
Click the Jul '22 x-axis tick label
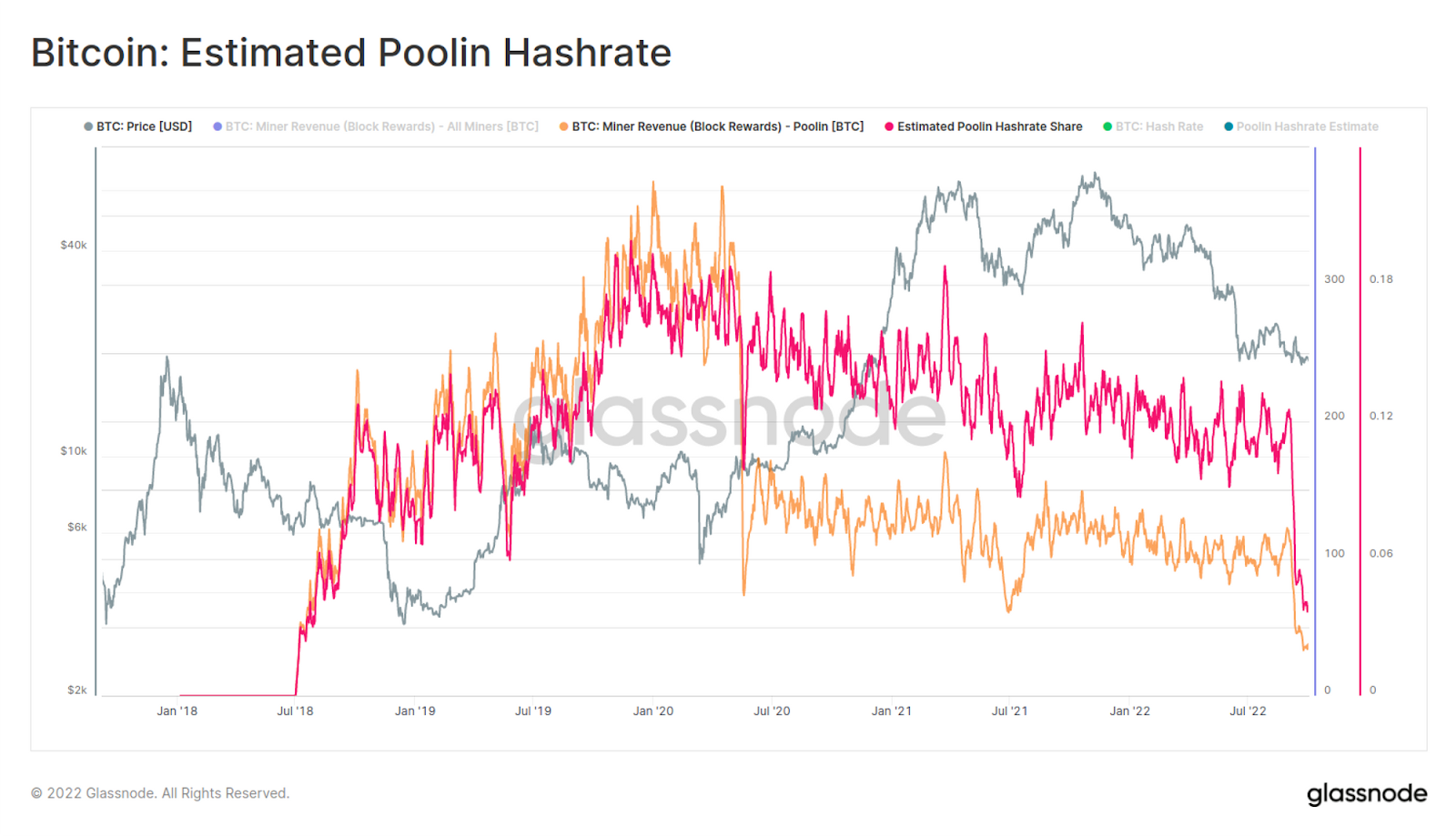tap(1248, 711)
